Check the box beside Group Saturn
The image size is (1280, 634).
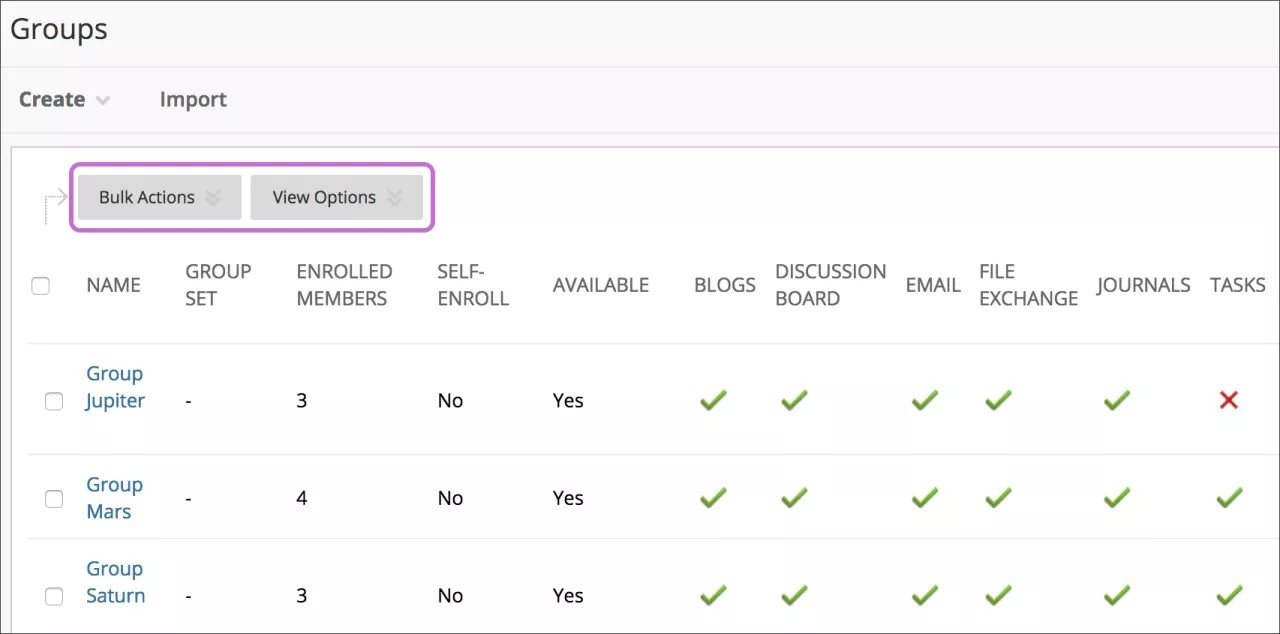pyautogui.click(x=54, y=595)
